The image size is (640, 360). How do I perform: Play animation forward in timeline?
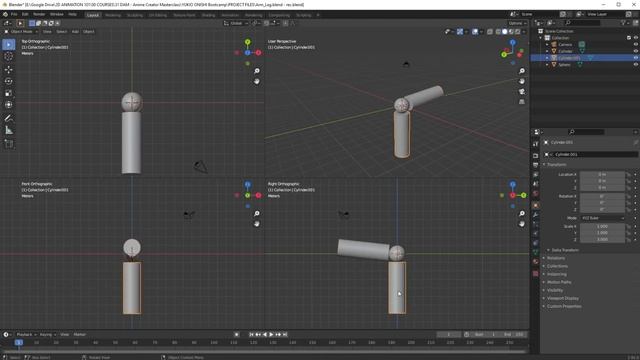[x=271, y=334]
